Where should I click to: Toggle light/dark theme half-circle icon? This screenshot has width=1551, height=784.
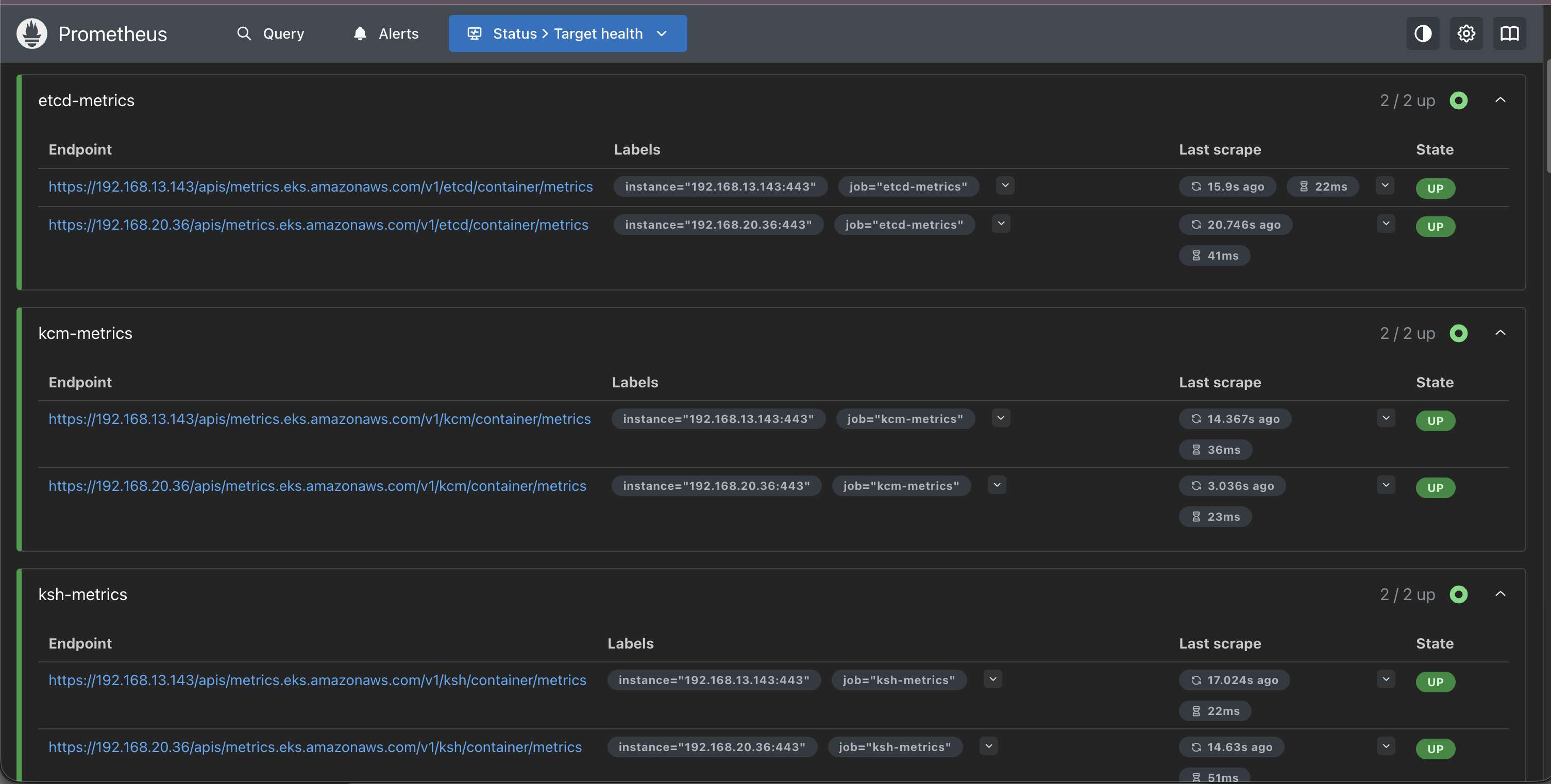[x=1423, y=33]
